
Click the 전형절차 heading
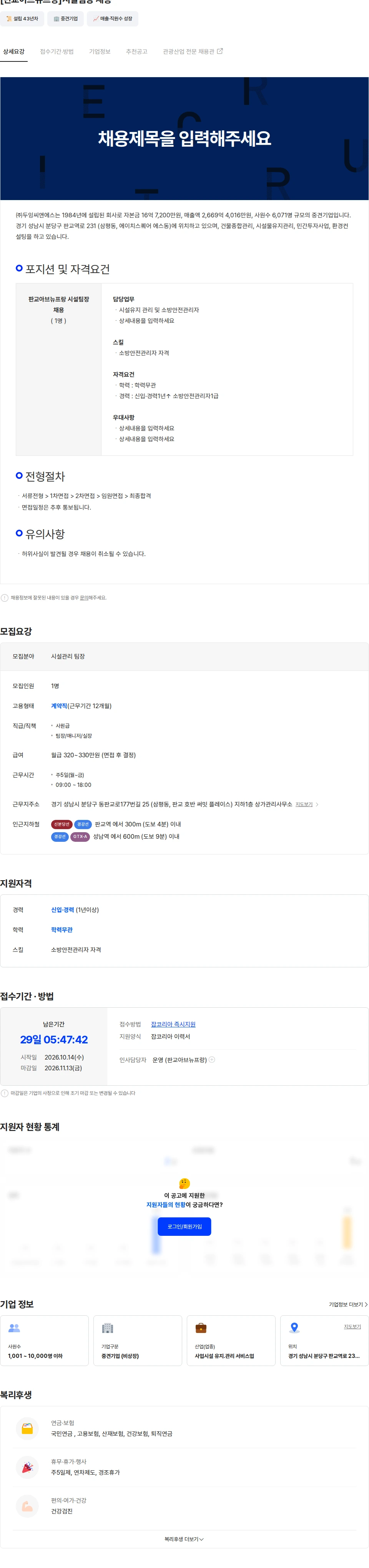click(x=45, y=477)
